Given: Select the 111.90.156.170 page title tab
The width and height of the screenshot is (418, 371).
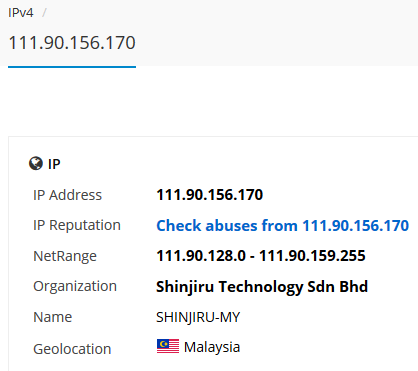Looking at the screenshot, I should [x=72, y=43].
